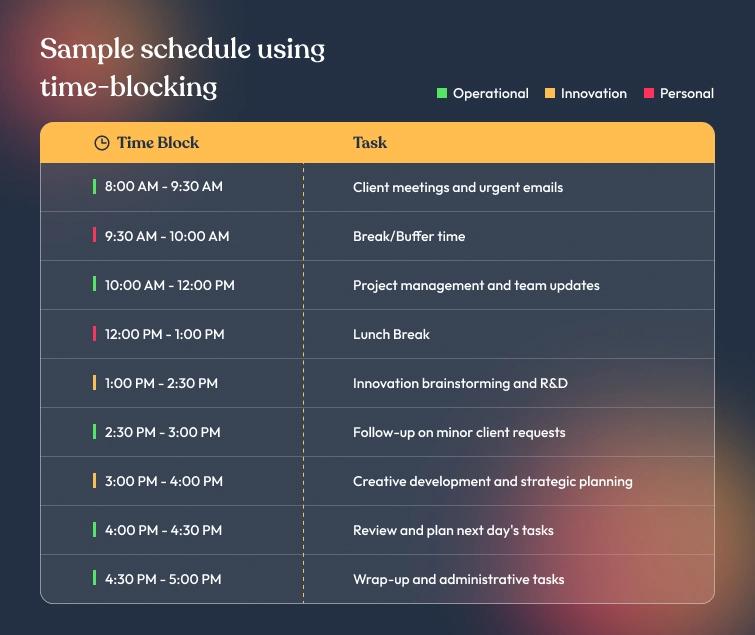Click the Break/Buffer time task
The width and height of the screenshot is (755, 635).
pyautogui.click(x=408, y=236)
